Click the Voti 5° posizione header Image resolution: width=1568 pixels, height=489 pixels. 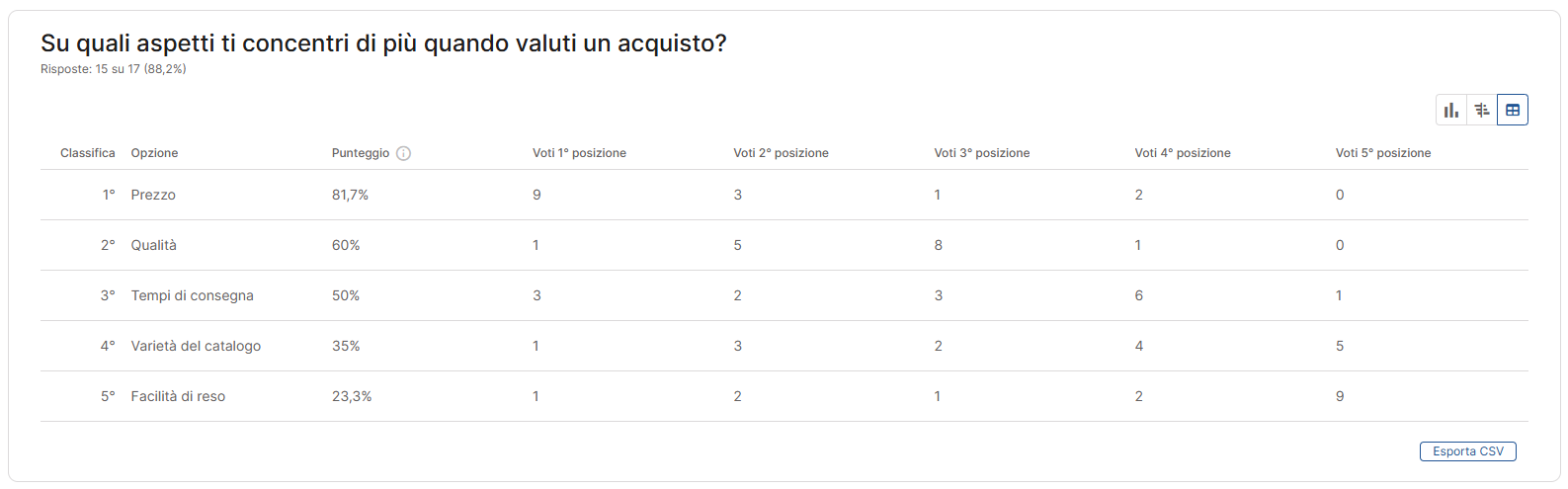click(x=1383, y=153)
